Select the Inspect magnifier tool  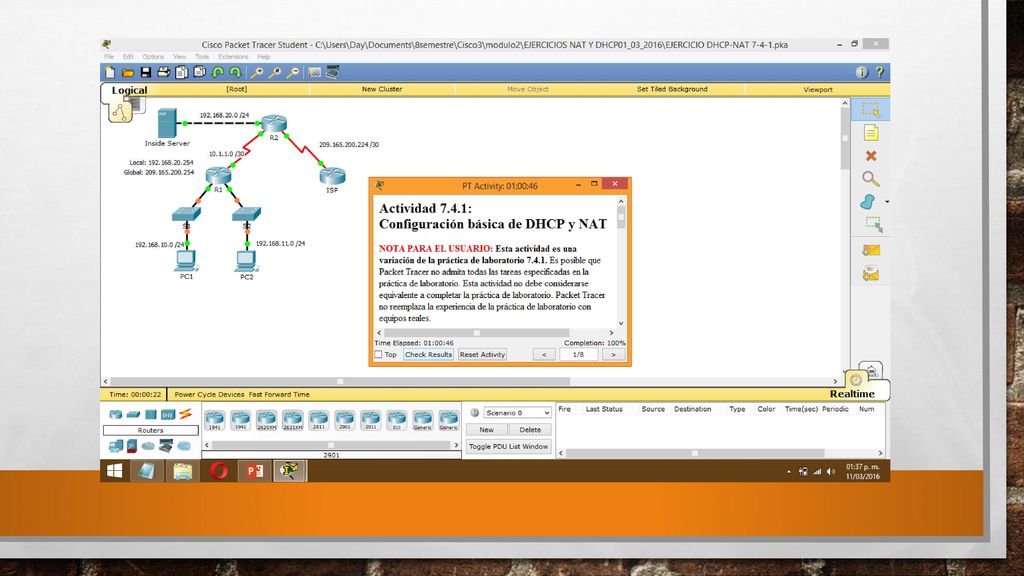coord(871,179)
